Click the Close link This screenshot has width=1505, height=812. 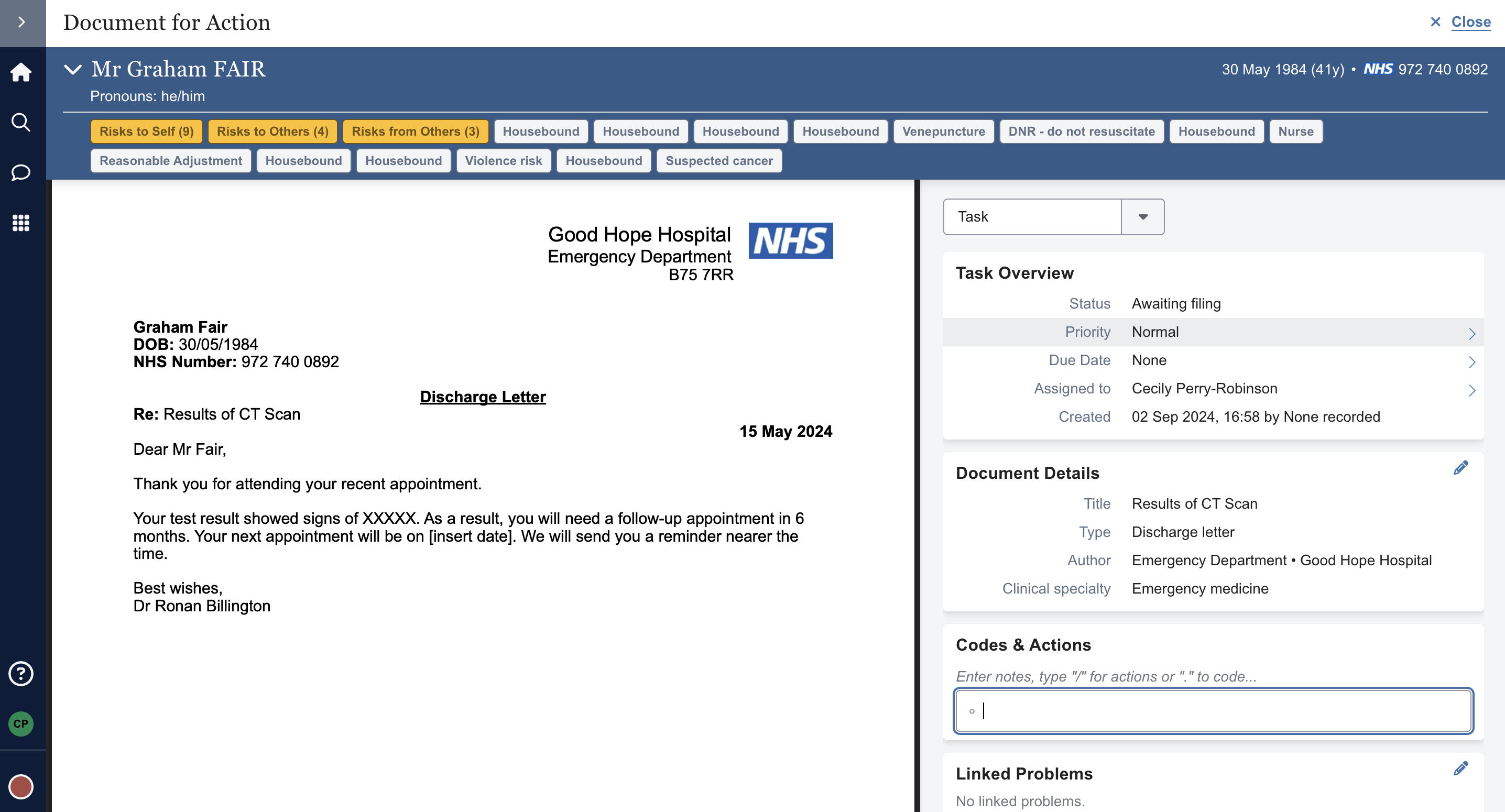[1470, 22]
